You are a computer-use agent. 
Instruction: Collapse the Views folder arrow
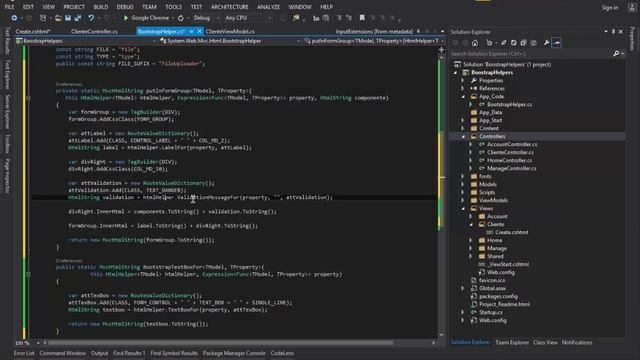coord(463,209)
